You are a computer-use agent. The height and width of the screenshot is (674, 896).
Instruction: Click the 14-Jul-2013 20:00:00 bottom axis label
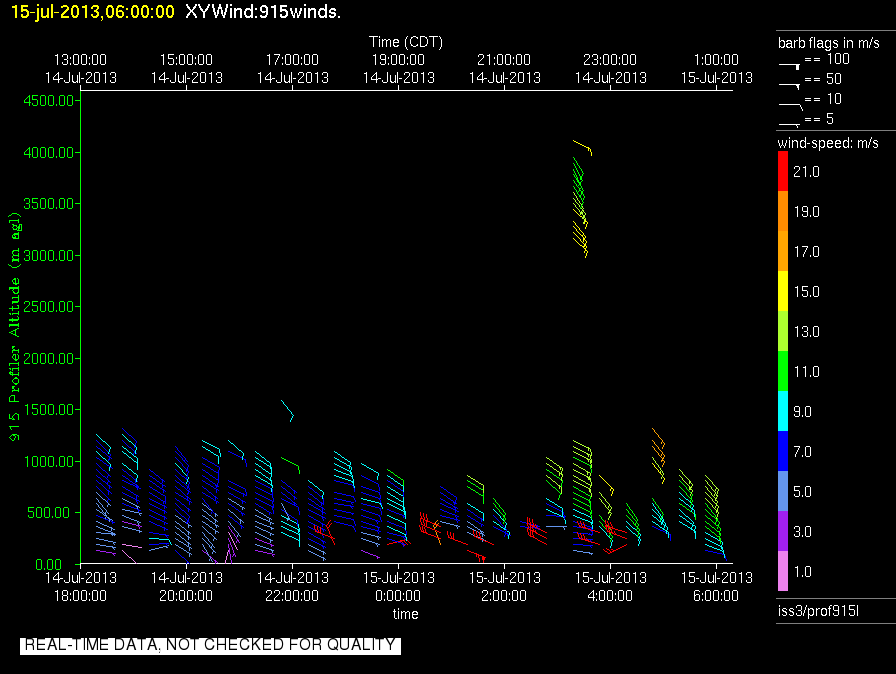pos(186,587)
